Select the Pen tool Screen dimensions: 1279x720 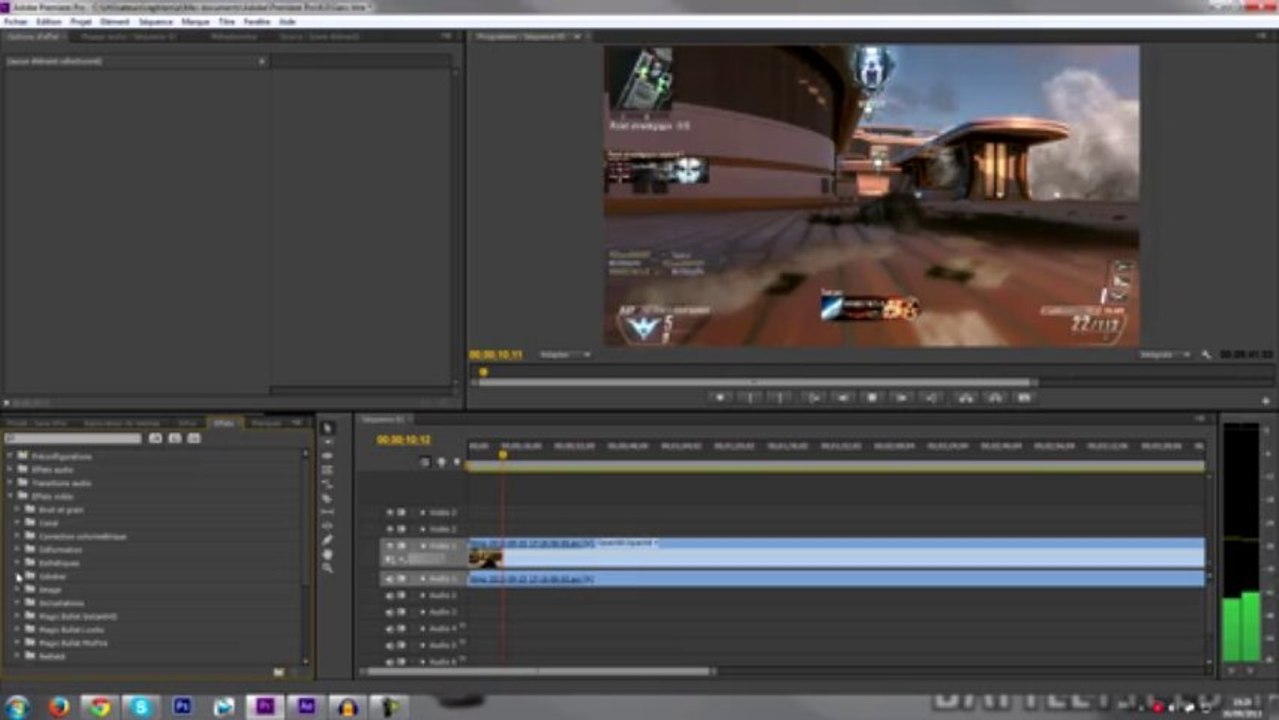[x=327, y=540]
